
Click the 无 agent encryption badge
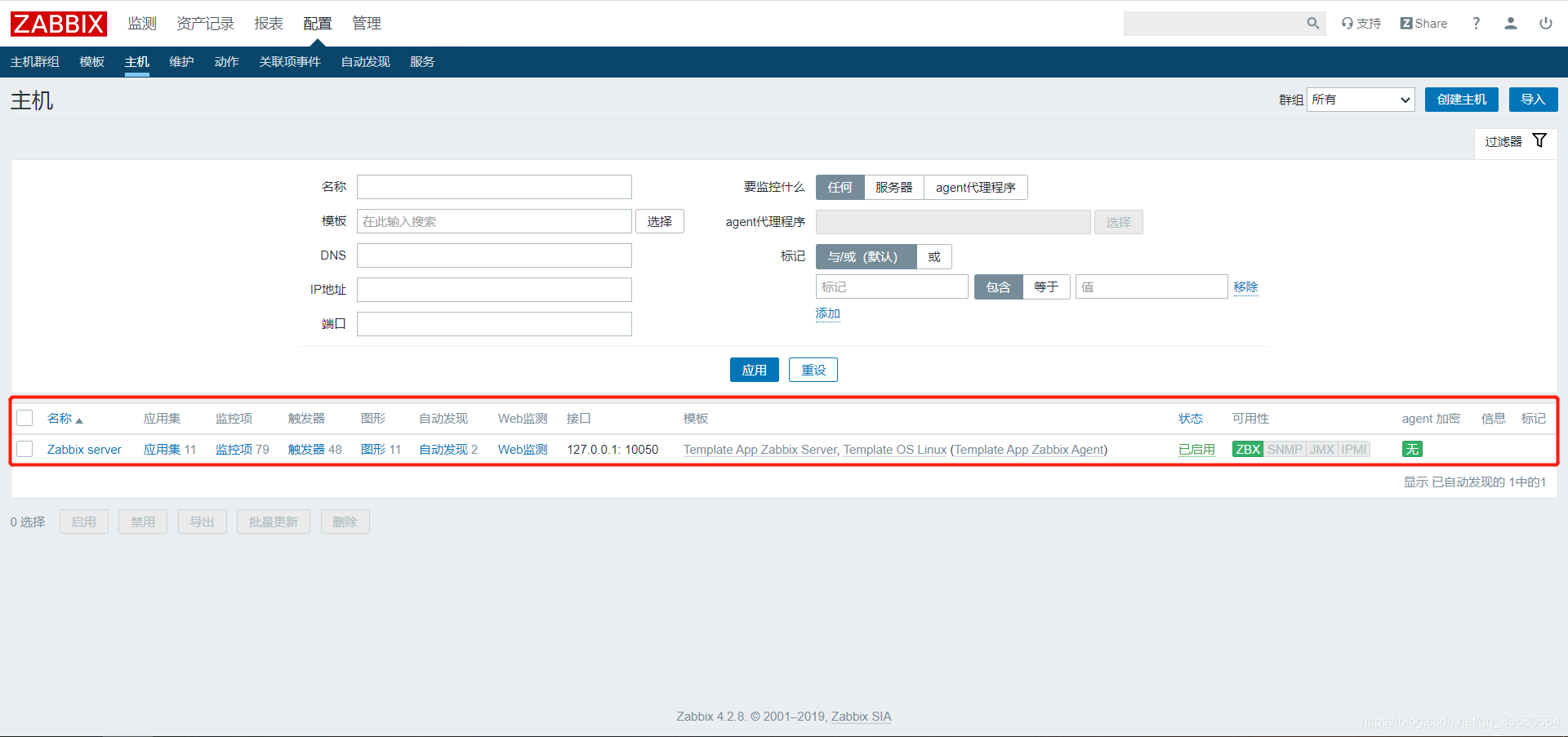tap(1412, 449)
